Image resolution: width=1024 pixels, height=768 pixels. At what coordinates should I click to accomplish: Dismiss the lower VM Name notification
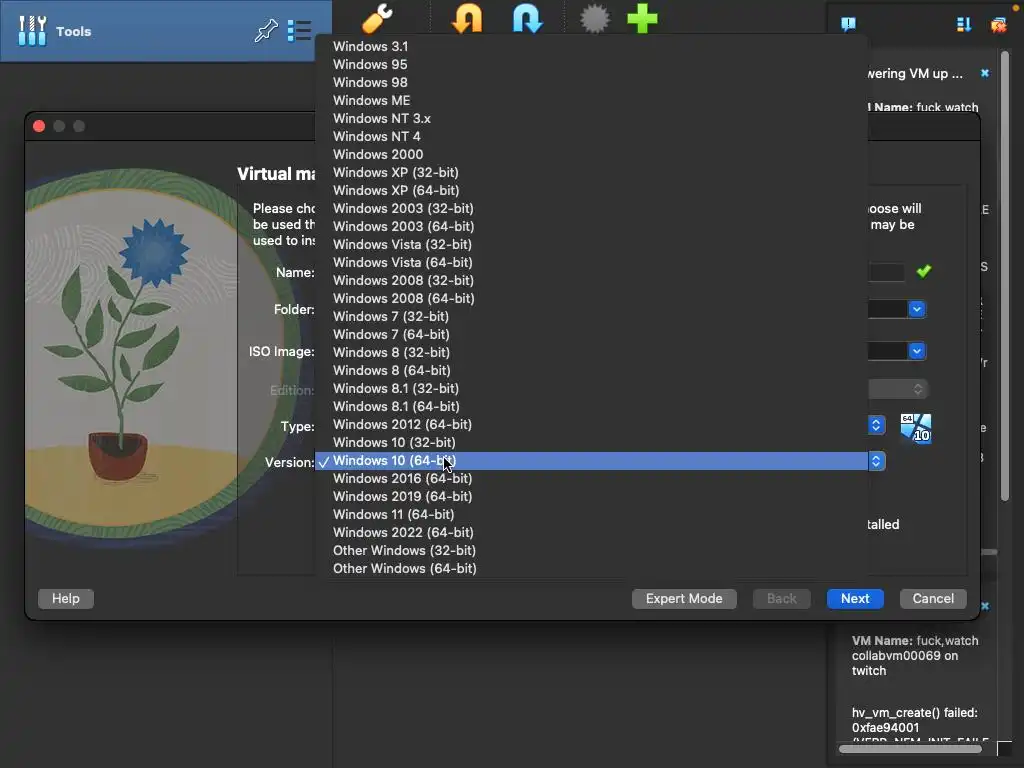pos(985,606)
